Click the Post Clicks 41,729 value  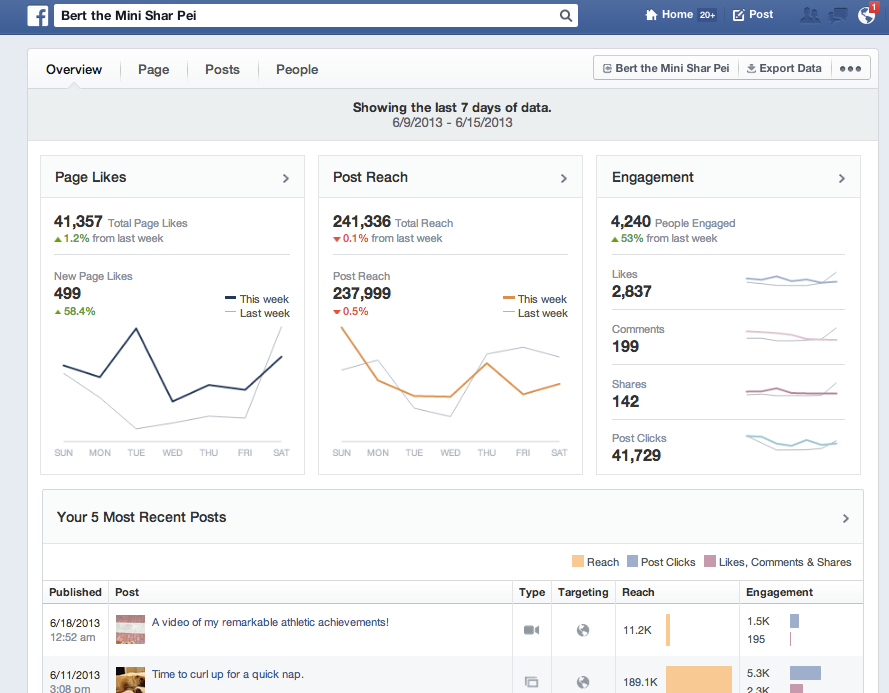[x=636, y=455]
